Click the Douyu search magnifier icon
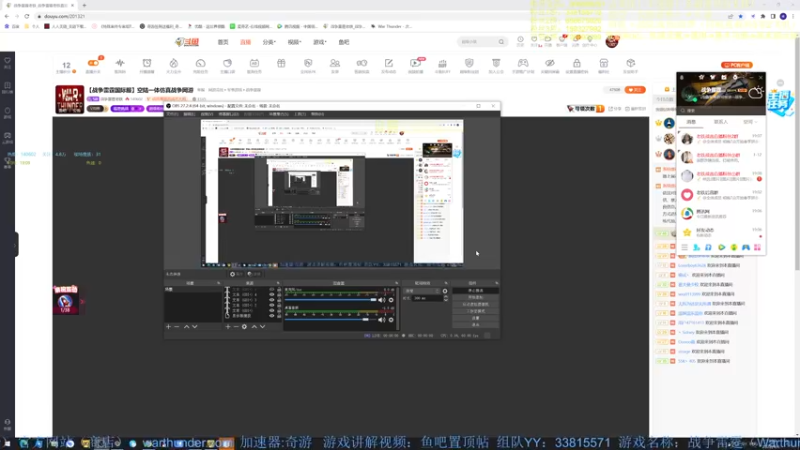 pos(501,42)
